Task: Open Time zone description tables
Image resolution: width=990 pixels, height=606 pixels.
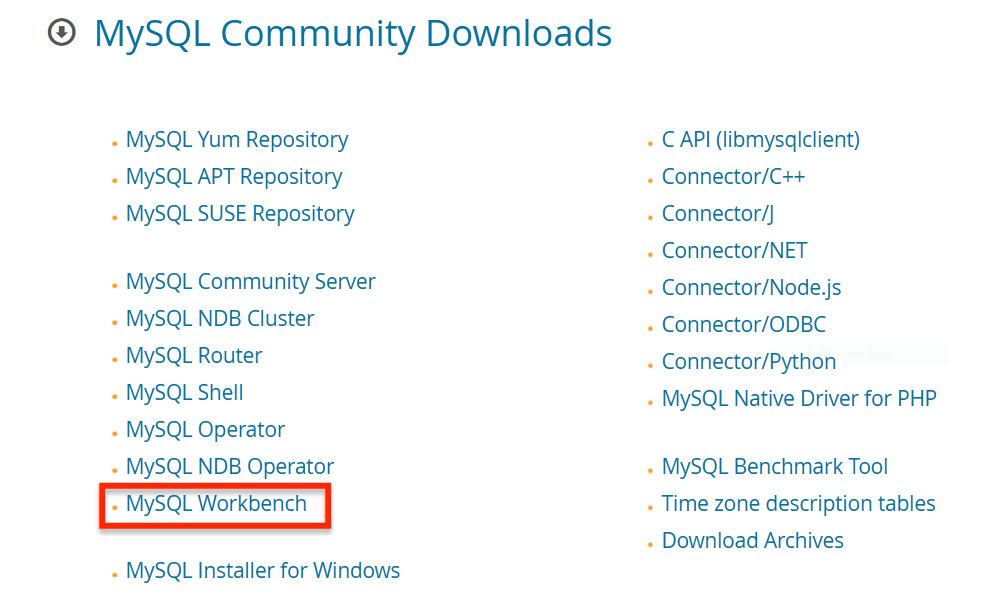Action: (x=798, y=504)
